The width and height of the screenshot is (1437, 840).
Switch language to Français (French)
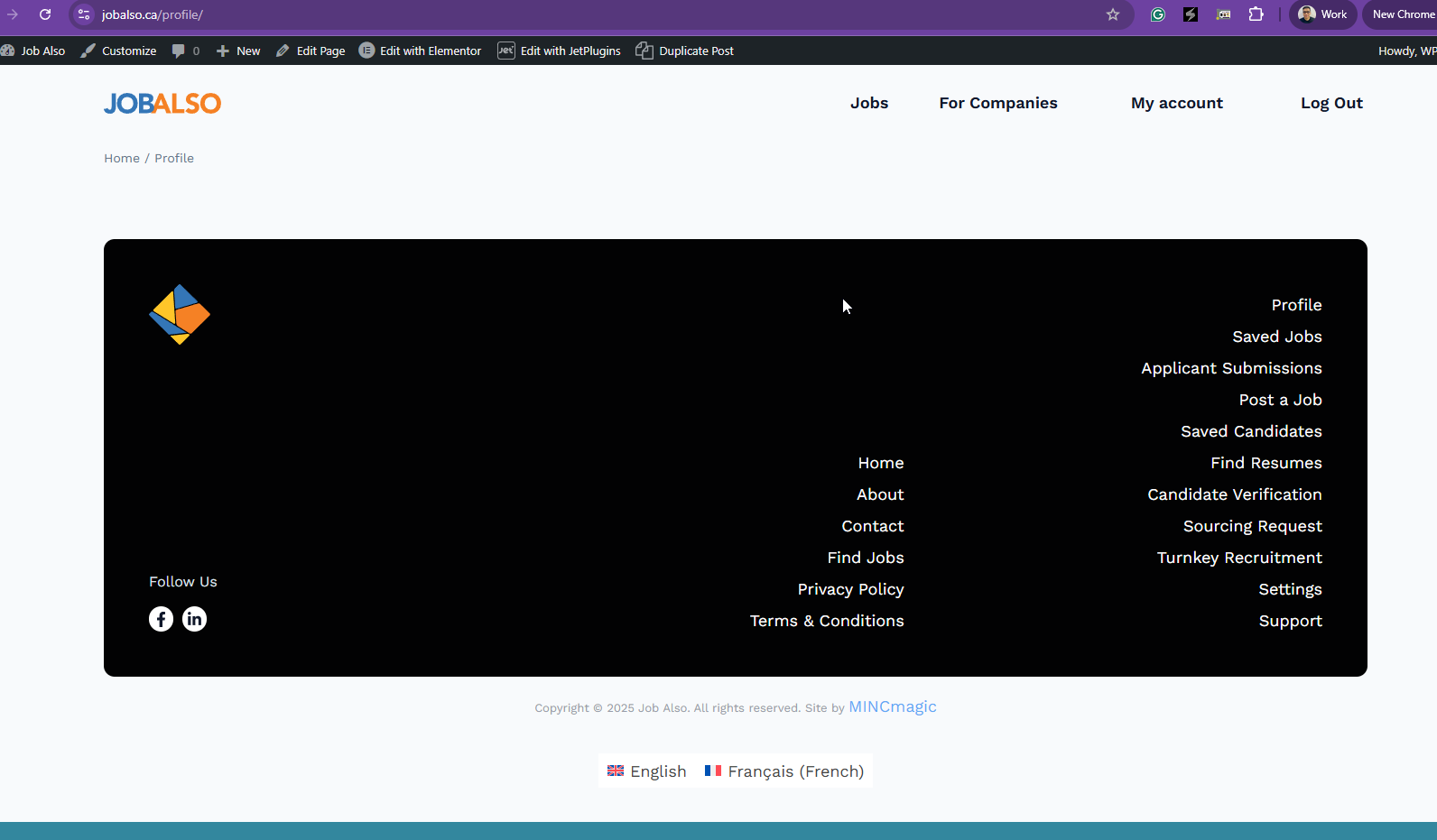click(784, 771)
